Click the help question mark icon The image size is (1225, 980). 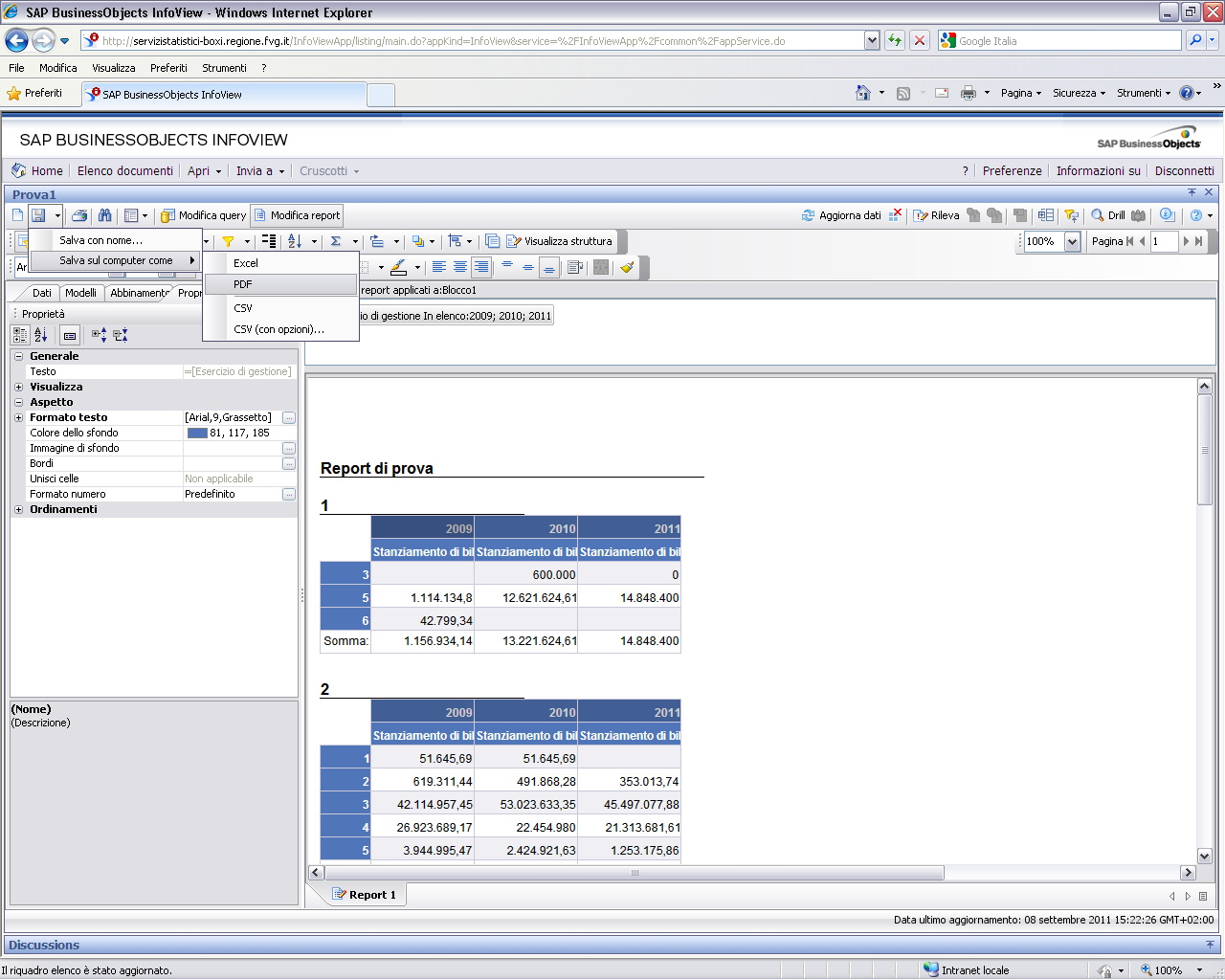point(1195,215)
